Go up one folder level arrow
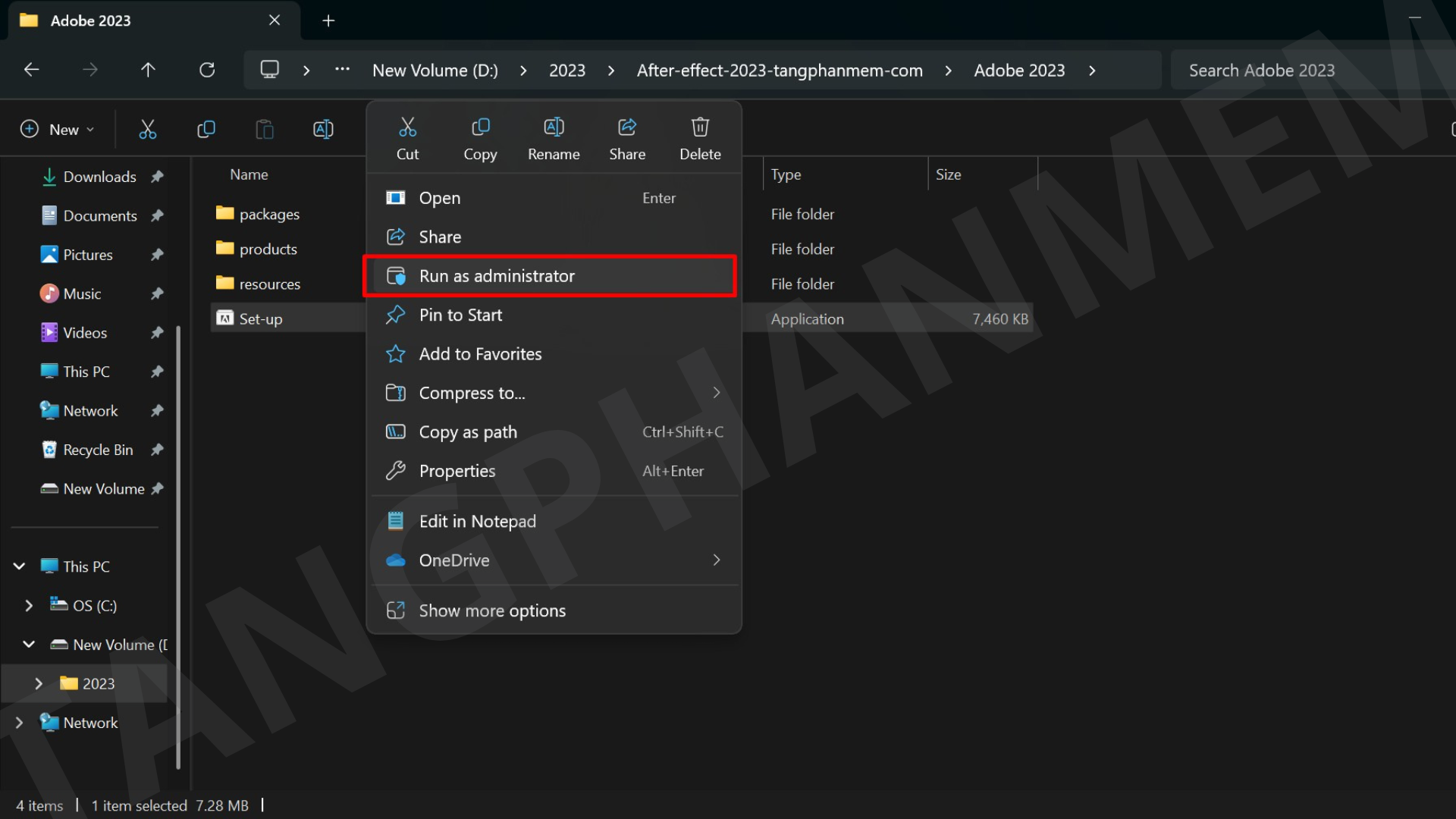 [148, 71]
